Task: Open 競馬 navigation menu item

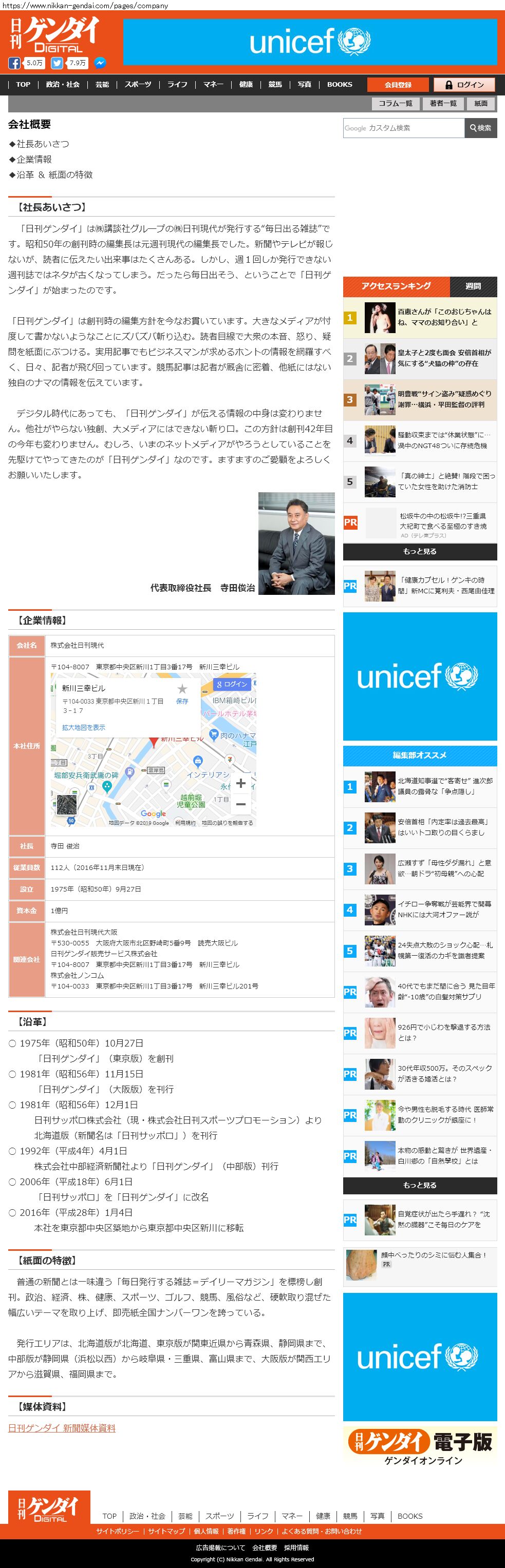Action: pyautogui.click(x=275, y=85)
